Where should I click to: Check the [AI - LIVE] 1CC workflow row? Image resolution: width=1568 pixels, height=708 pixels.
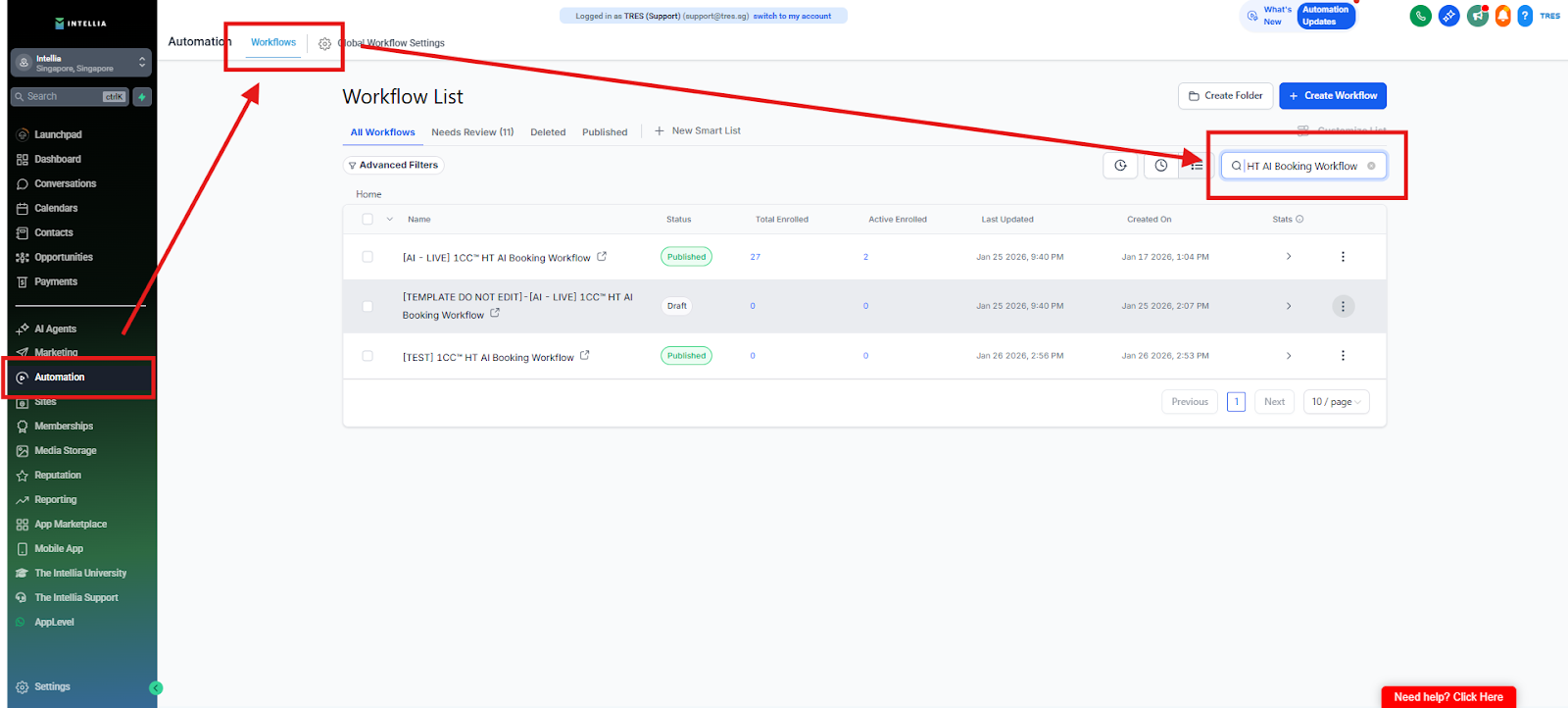(x=367, y=257)
